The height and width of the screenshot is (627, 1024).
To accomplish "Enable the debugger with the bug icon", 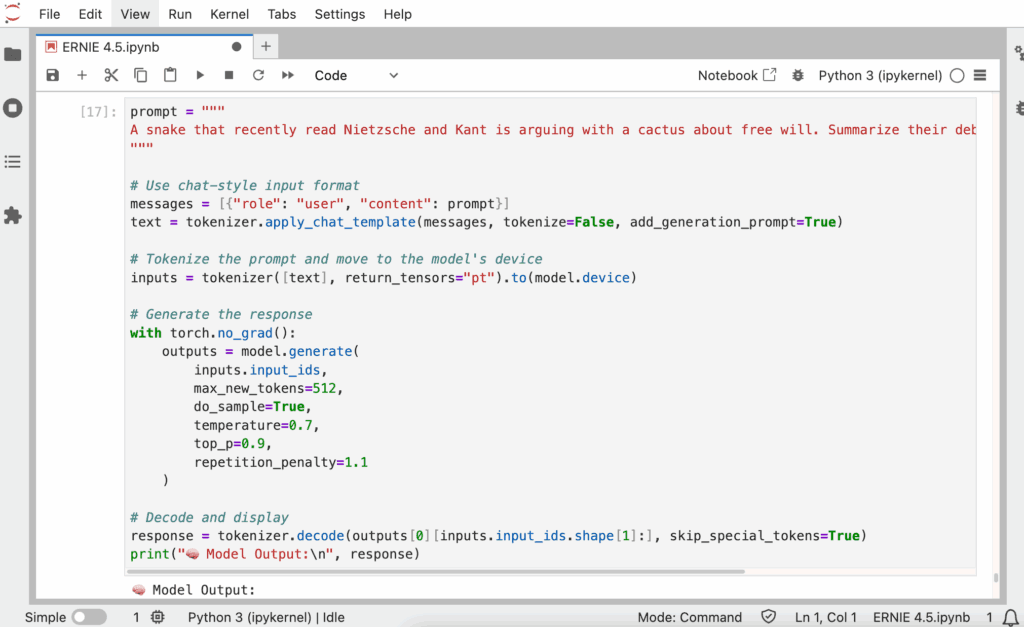I will (797, 75).
